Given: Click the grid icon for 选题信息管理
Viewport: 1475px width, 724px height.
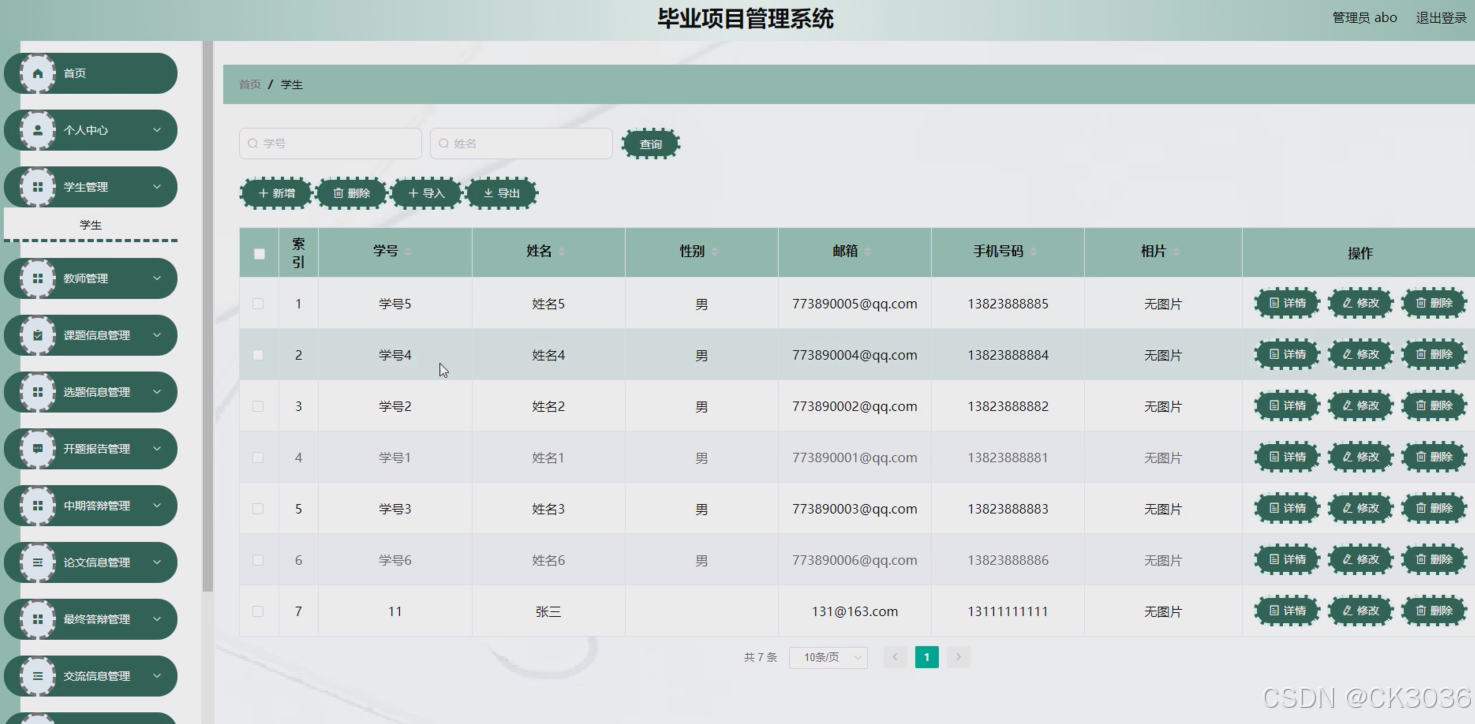Looking at the screenshot, I should click(x=38, y=392).
